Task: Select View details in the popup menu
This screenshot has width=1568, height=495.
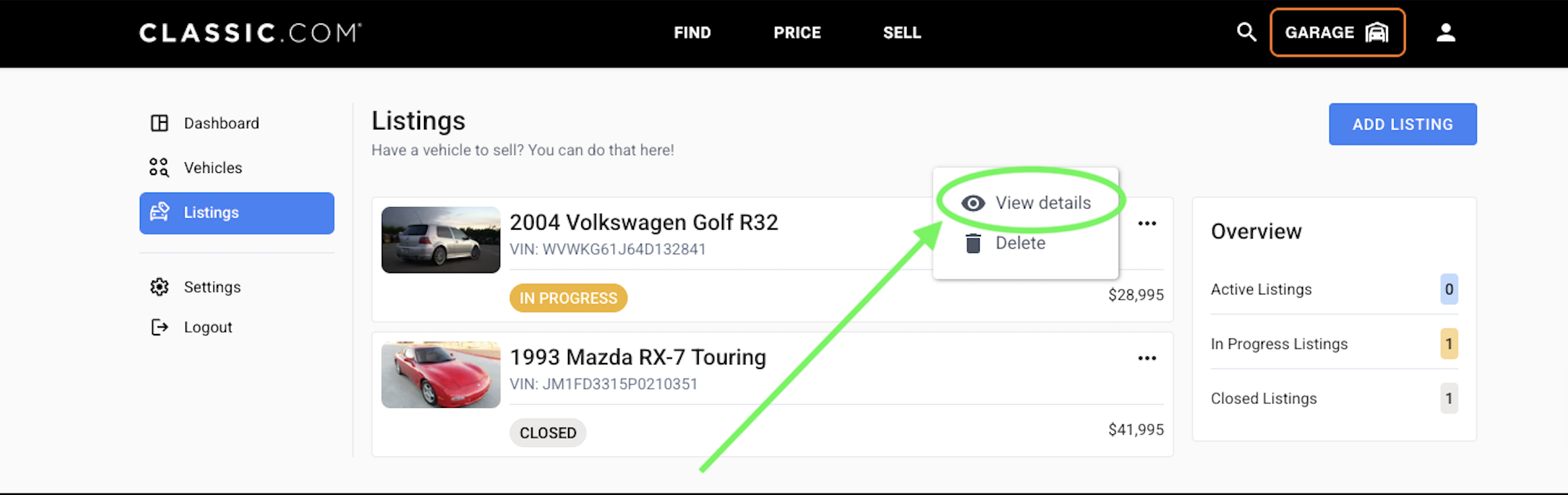Action: click(x=1026, y=203)
